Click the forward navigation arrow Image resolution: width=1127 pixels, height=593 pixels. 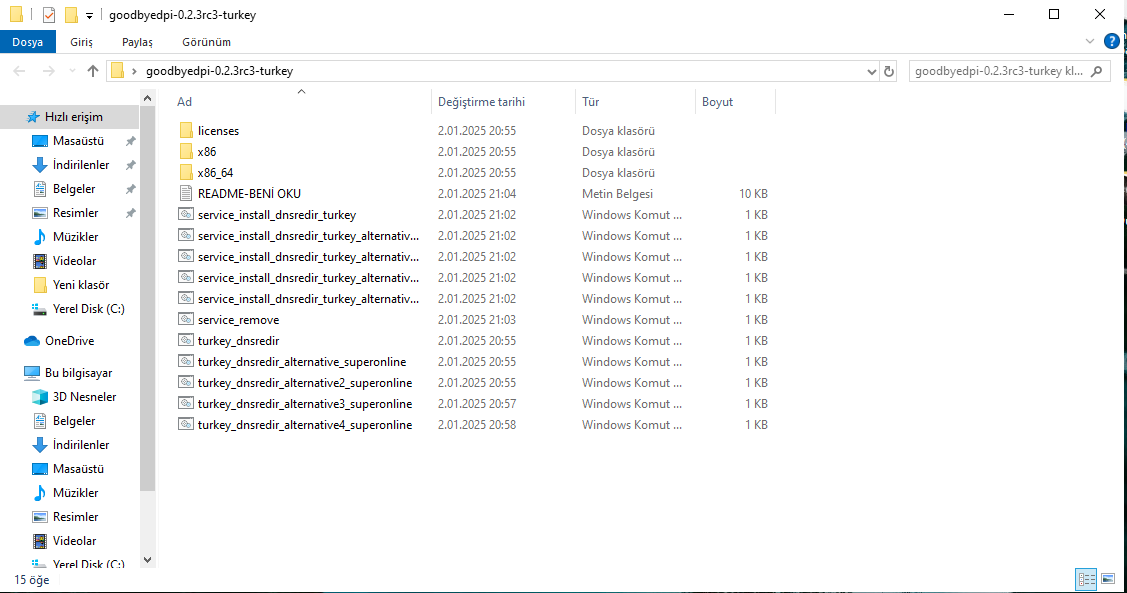tap(48, 70)
